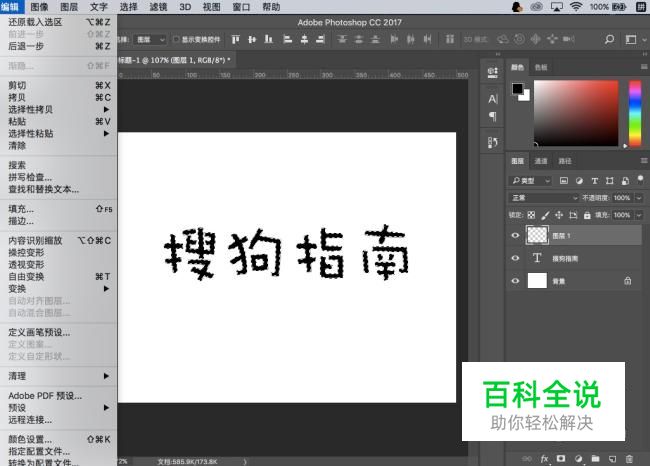The image size is (650, 466).
Task: Click the document tab title
Action: 174,60
